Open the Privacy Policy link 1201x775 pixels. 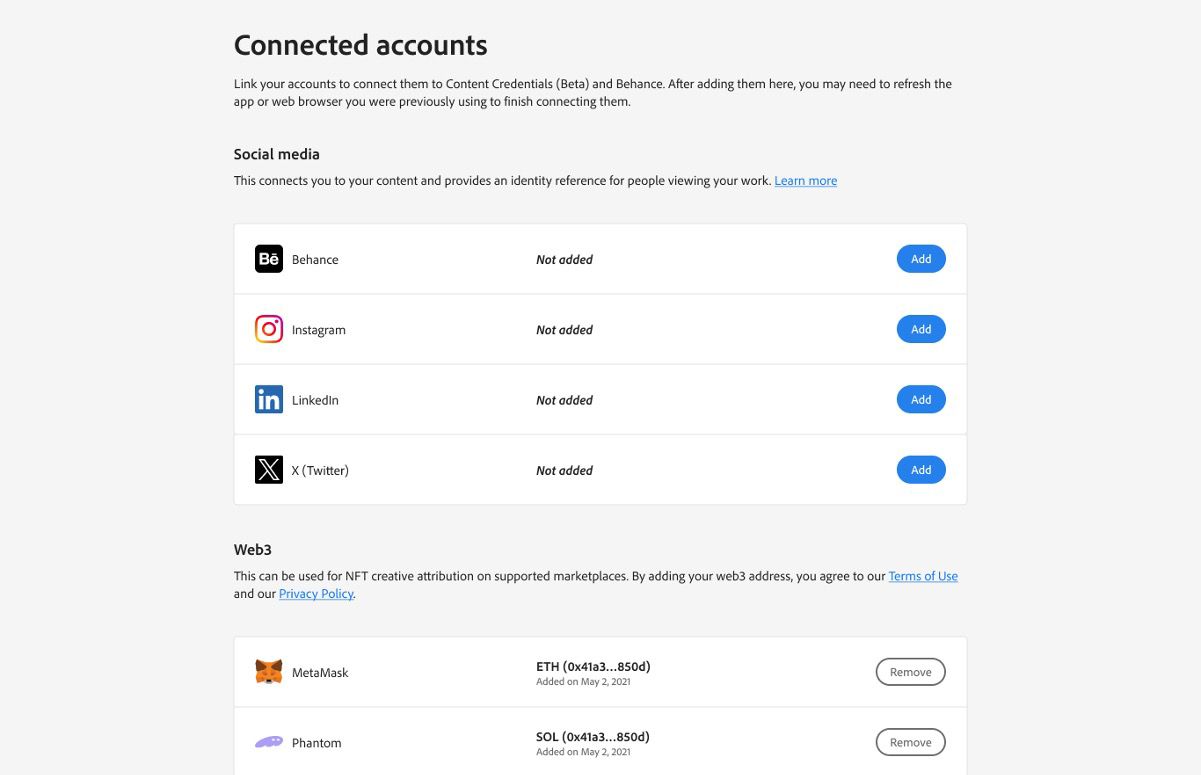(x=316, y=593)
